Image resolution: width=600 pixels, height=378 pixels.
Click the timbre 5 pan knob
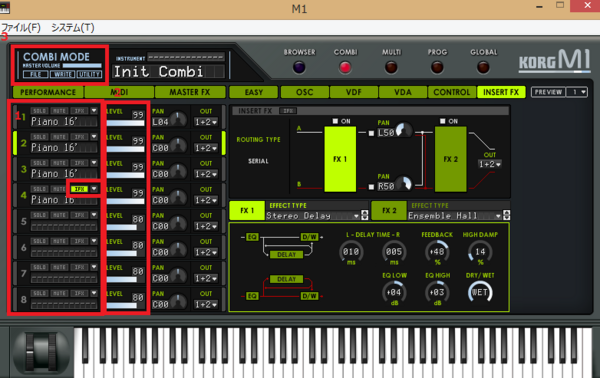[x=178, y=223]
